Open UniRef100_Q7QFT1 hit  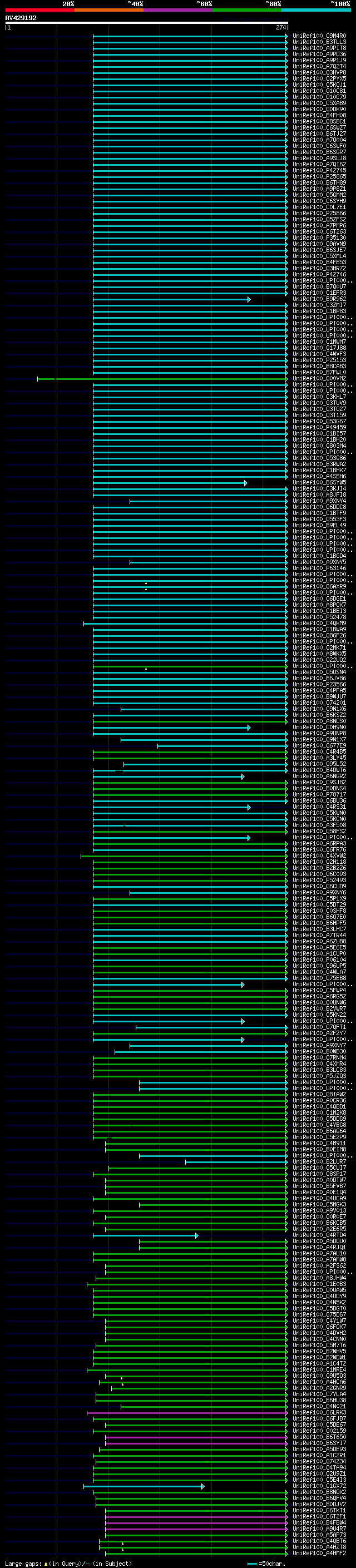pos(319,1027)
